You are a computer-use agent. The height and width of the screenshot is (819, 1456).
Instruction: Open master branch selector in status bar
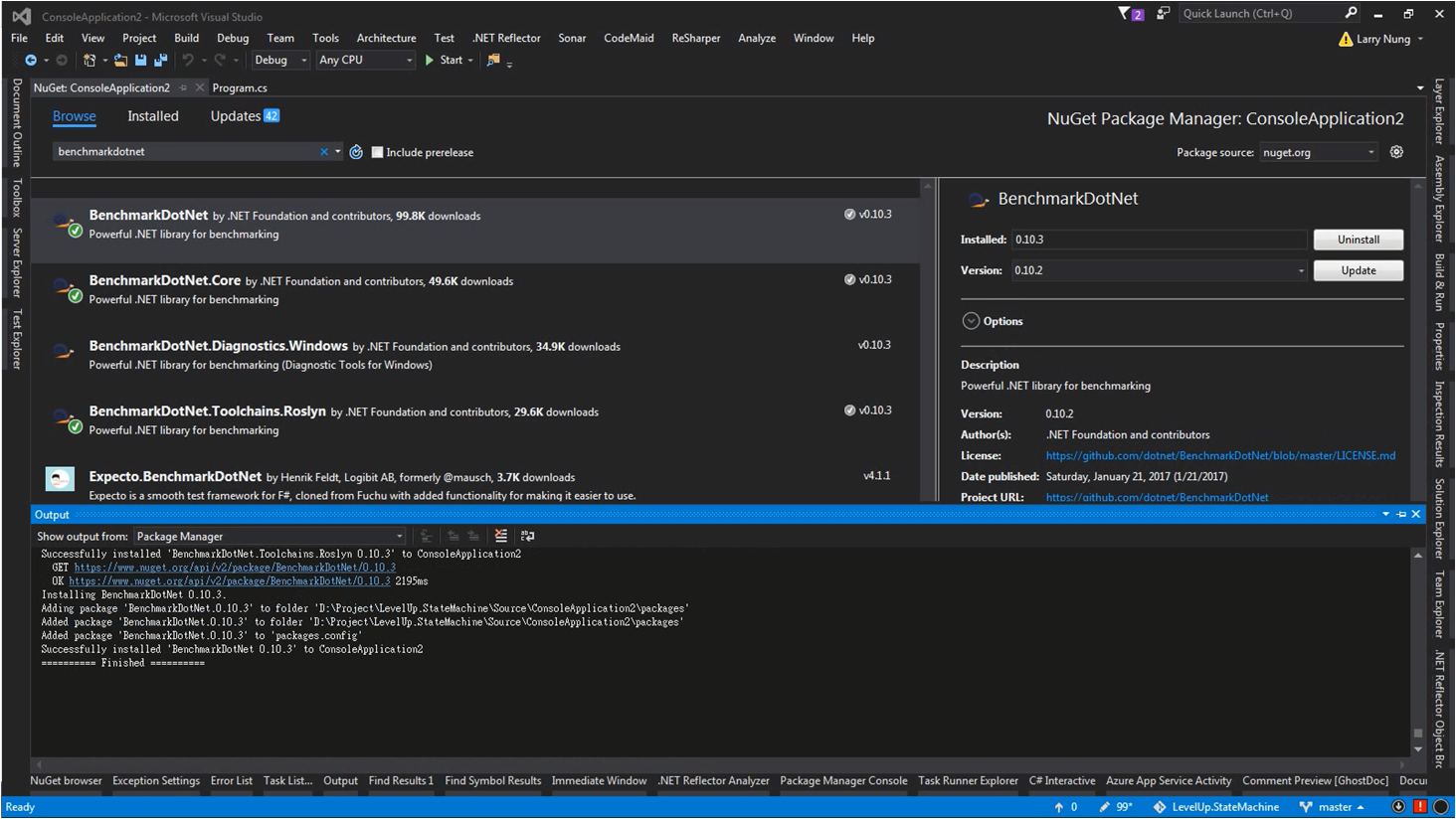point(1333,807)
